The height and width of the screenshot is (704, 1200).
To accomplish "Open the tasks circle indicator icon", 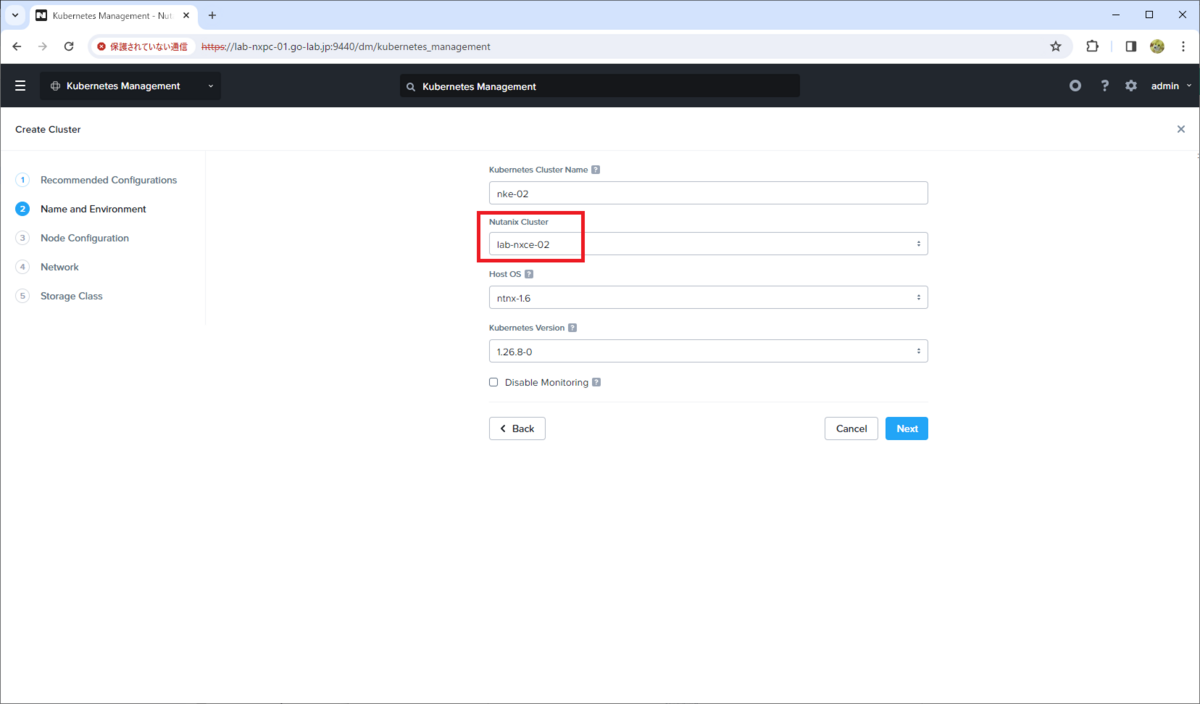I will (1075, 86).
